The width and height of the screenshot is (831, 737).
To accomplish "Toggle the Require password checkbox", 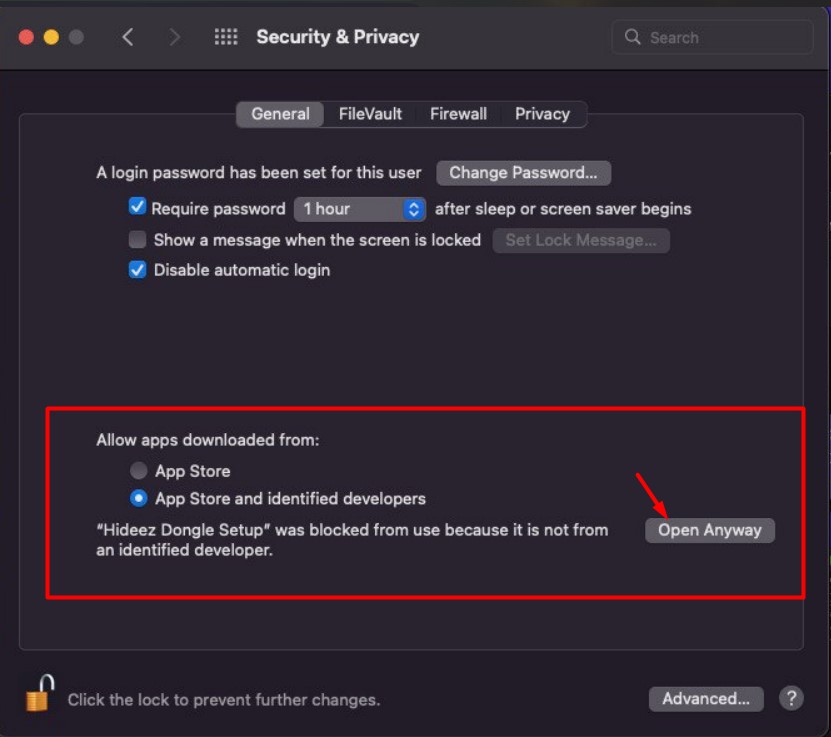I will (137, 207).
